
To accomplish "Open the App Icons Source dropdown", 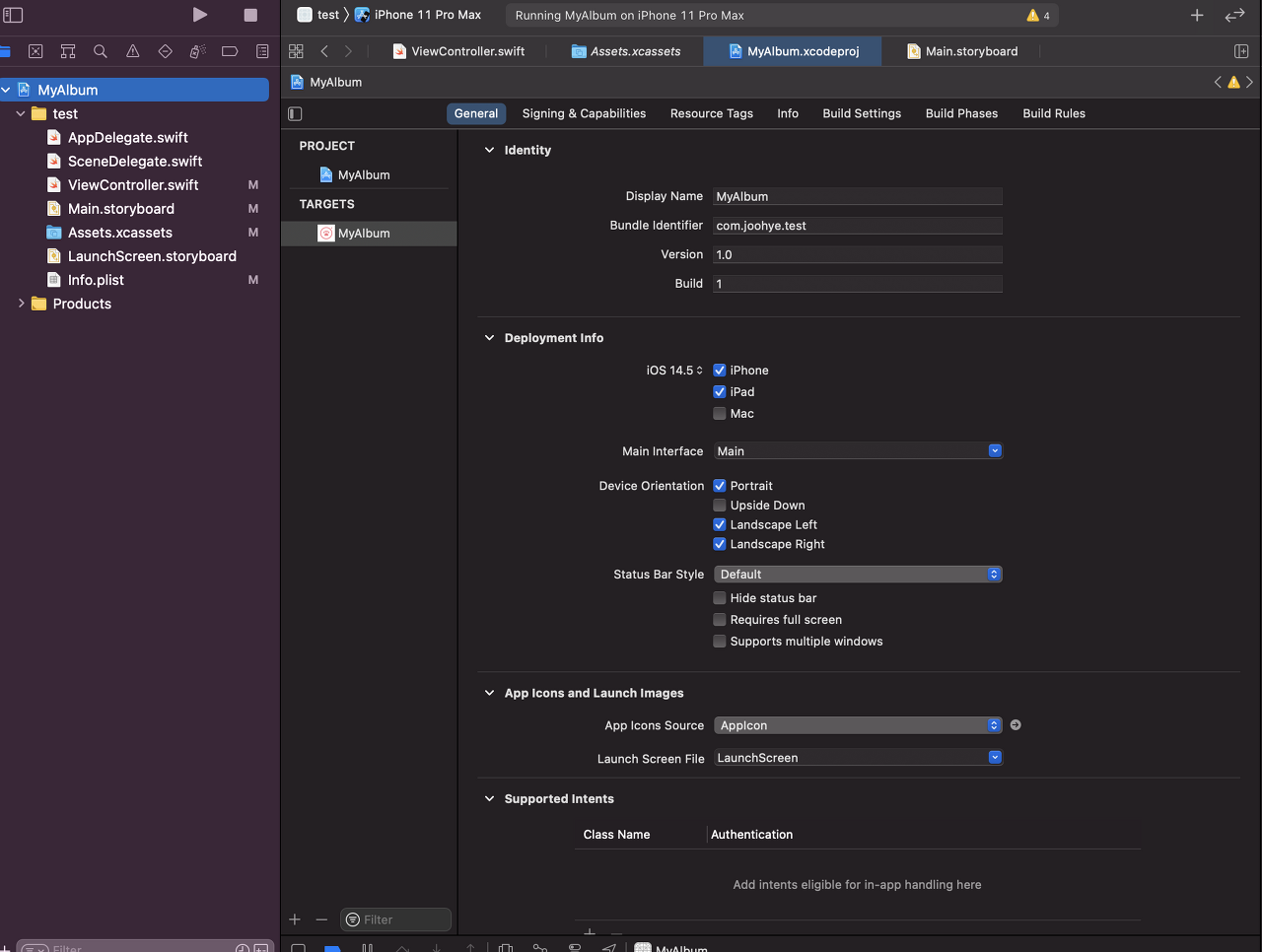I will coord(858,725).
